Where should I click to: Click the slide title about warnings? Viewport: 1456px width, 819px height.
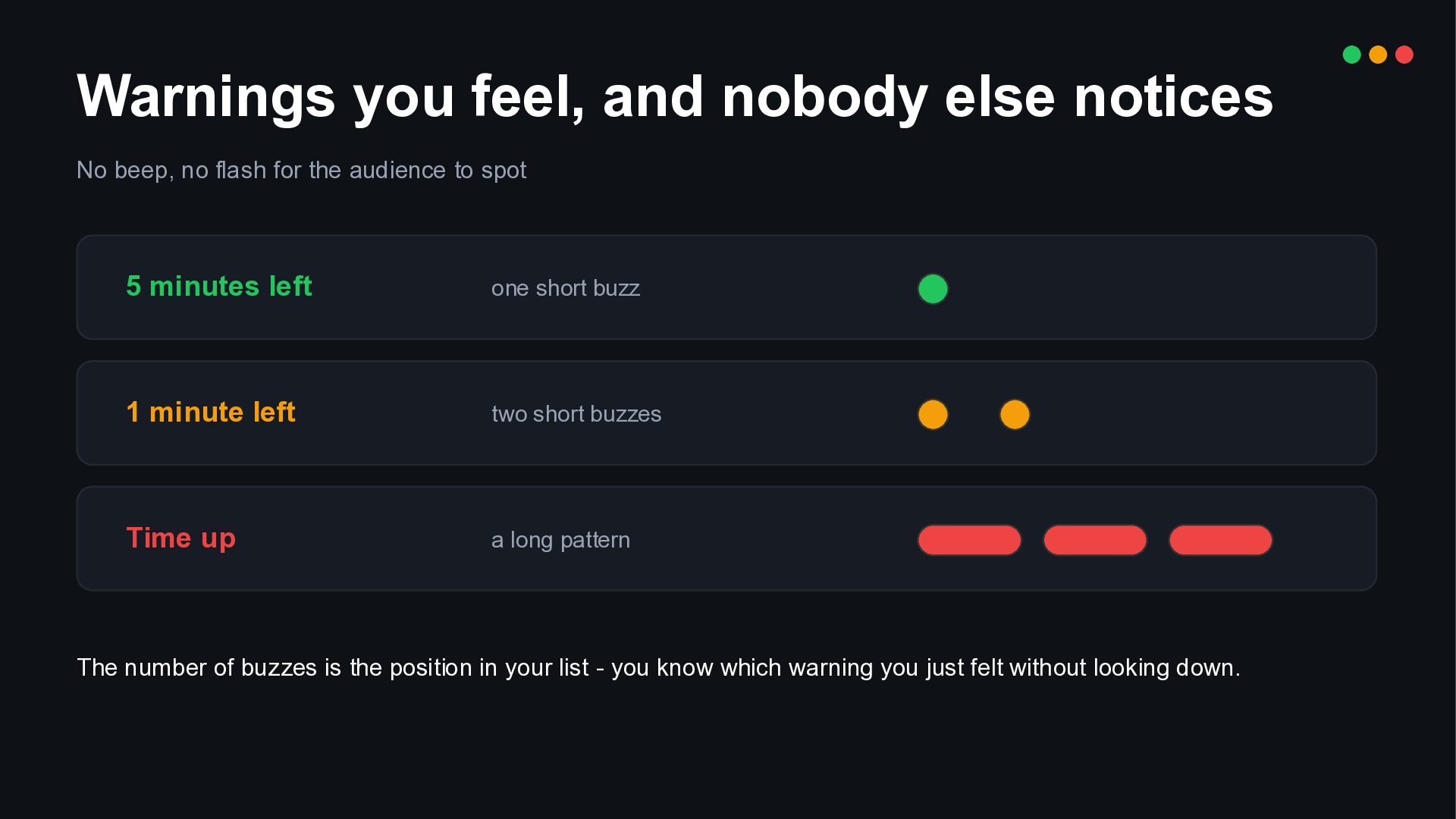[675, 97]
